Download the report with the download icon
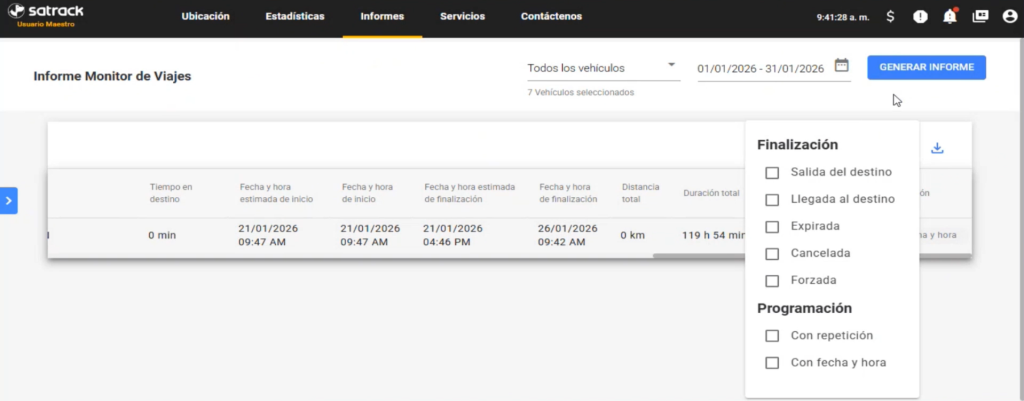The width and height of the screenshot is (1024, 401). 937,148
